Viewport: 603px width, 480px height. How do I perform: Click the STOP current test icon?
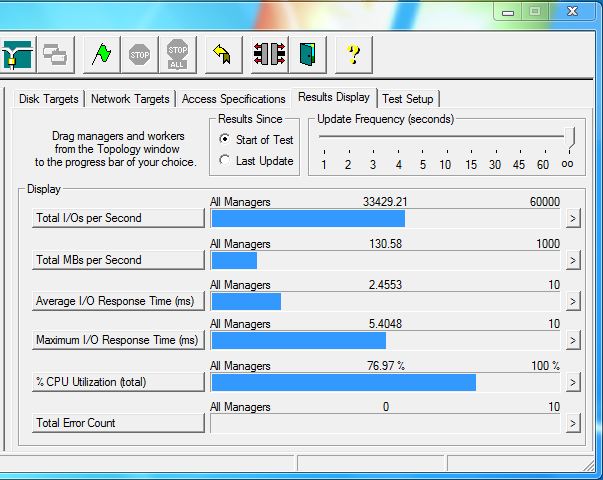pos(139,55)
